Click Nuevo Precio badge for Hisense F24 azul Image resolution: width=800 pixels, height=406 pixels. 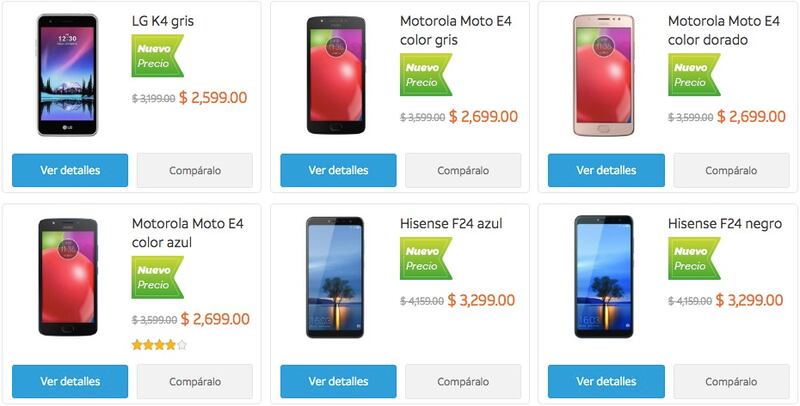(426, 259)
